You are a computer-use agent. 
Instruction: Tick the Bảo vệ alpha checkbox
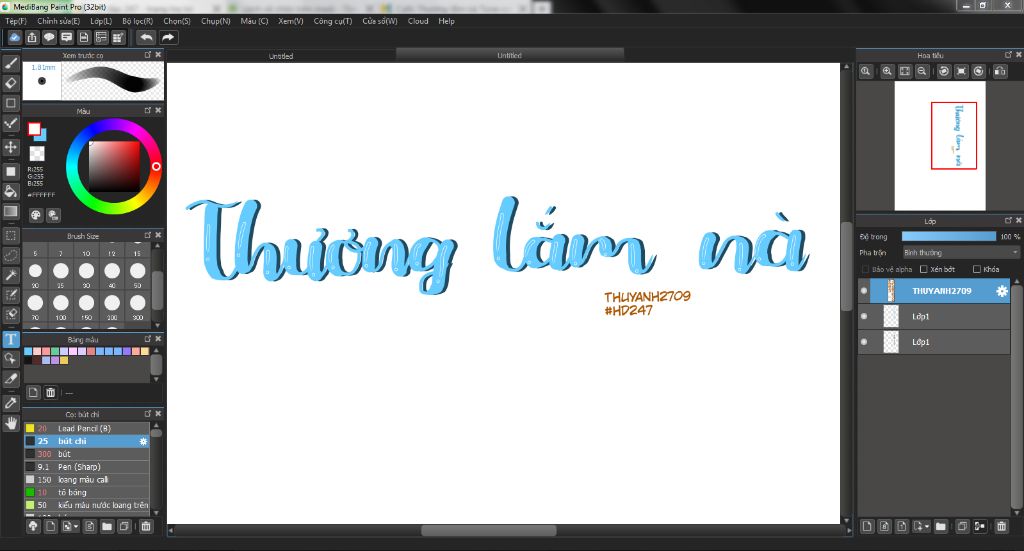pos(865,269)
